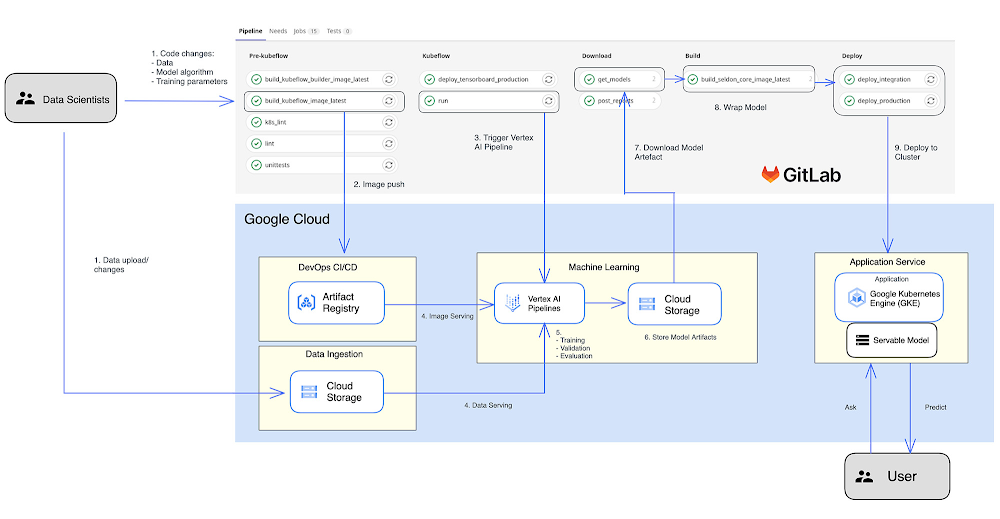Click the Artifact Registry label
The image size is (1000, 519).
[341, 303]
